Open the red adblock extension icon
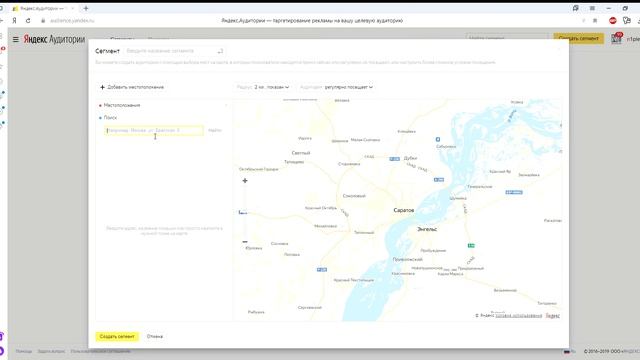The width and height of the screenshot is (640, 360). tap(613, 20)
